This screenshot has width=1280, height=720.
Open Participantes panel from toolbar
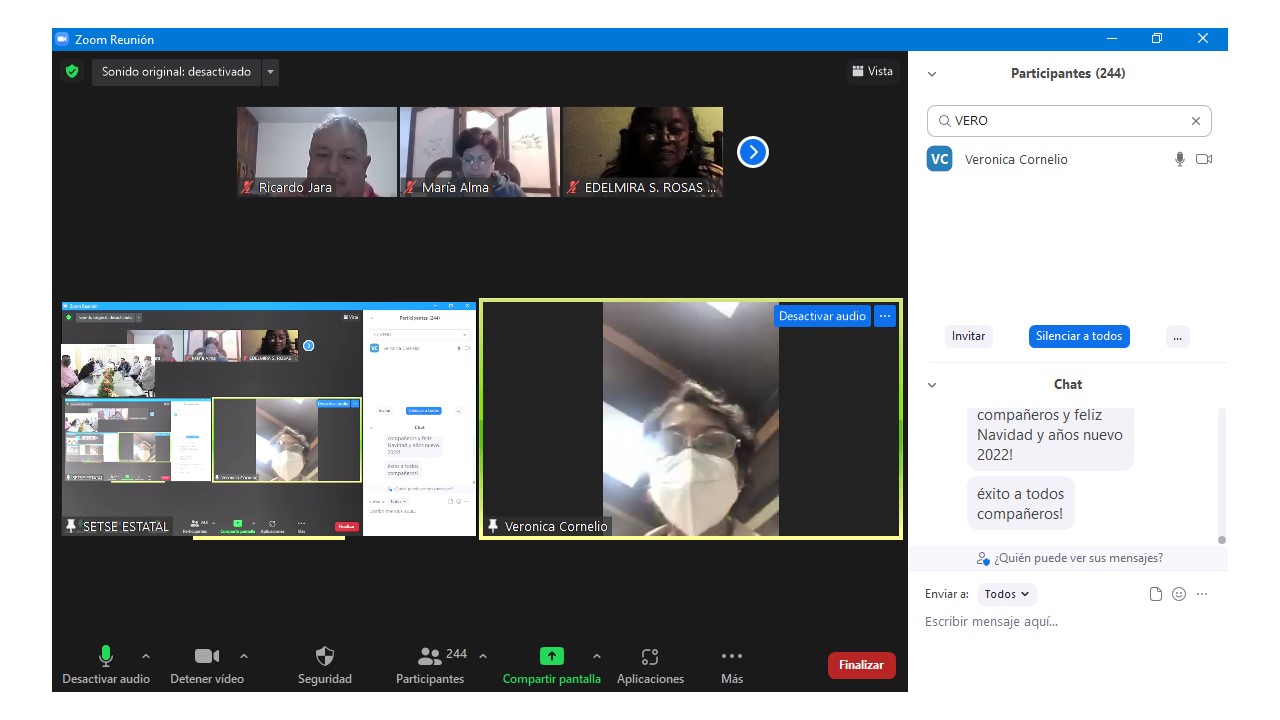(x=430, y=657)
